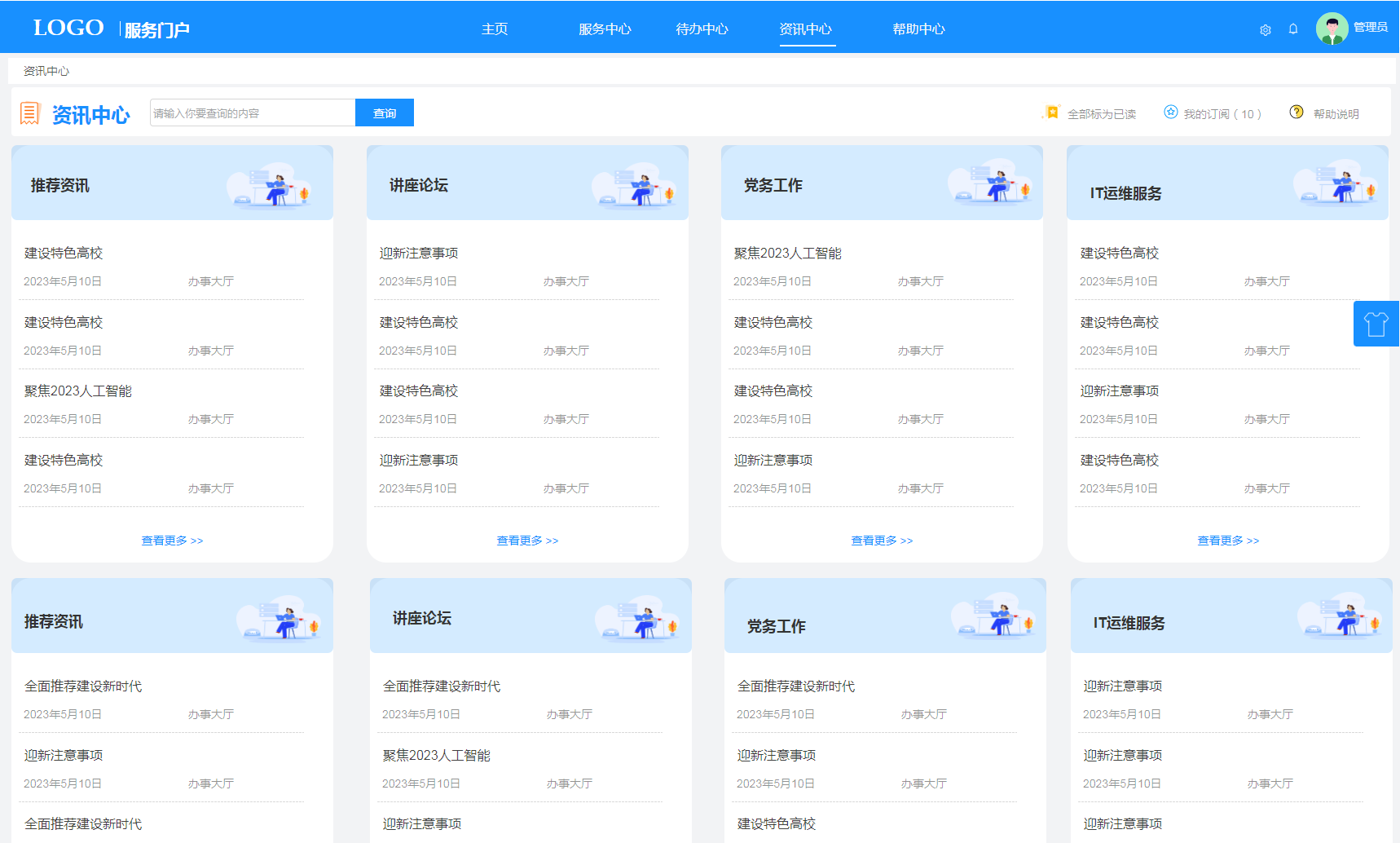Select the 帮助中心 navigation tab

click(918, 29)
